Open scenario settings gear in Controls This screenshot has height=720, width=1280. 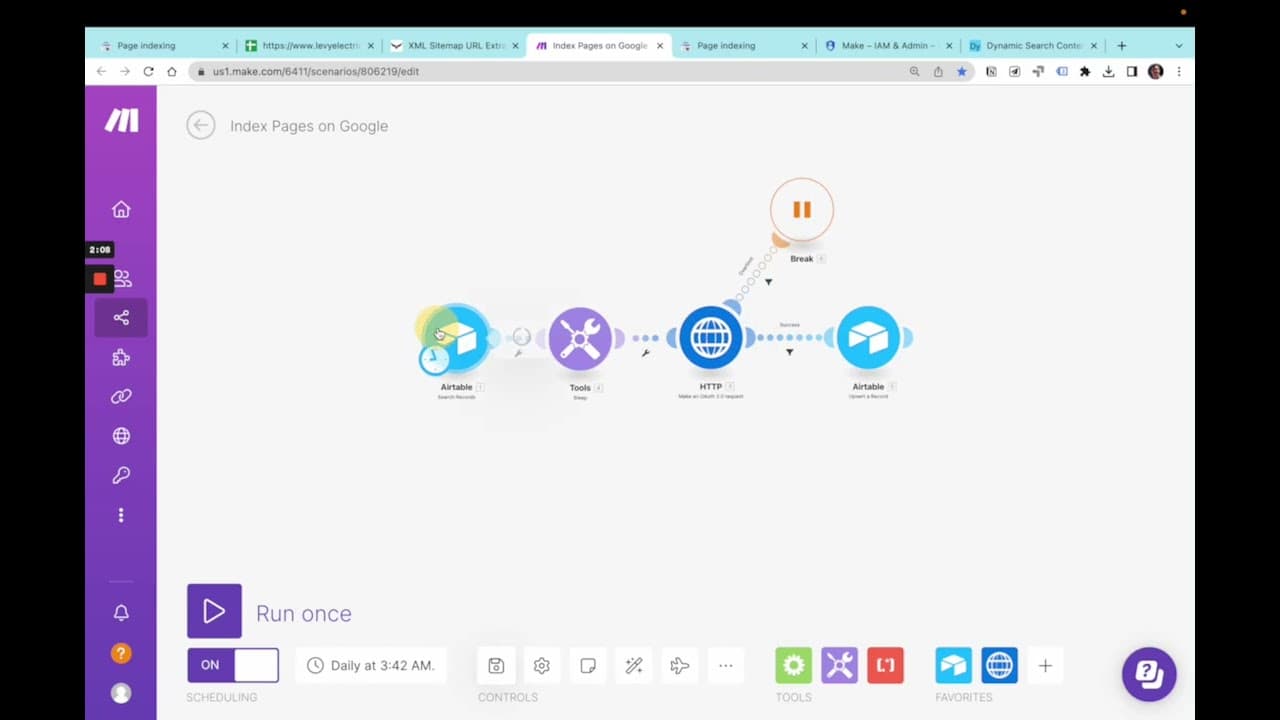[541, 665]
